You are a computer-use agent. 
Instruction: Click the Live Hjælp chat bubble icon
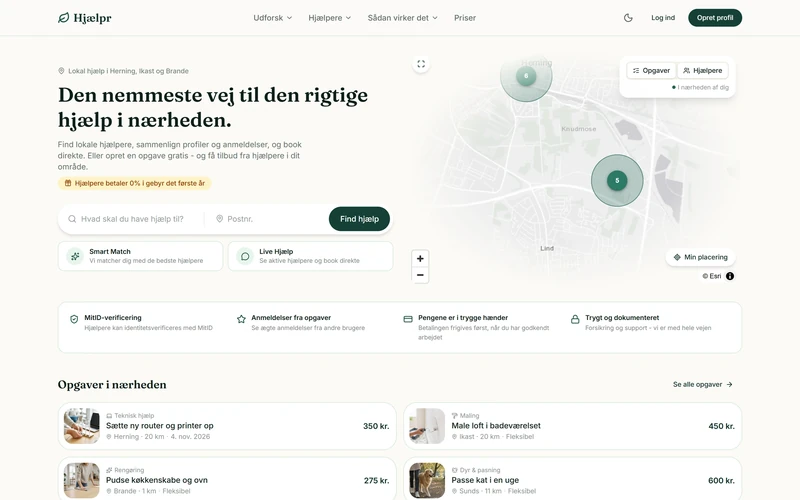point(245,256)
